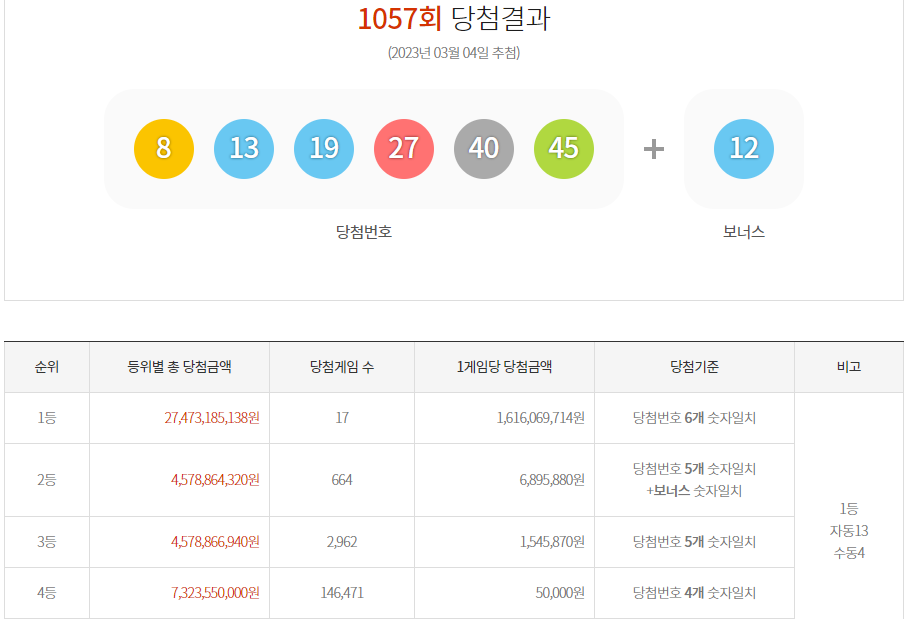Click the draw date 2023년 03월 04일 추첨
The image size is (906, 619).
tap(454, 53)
